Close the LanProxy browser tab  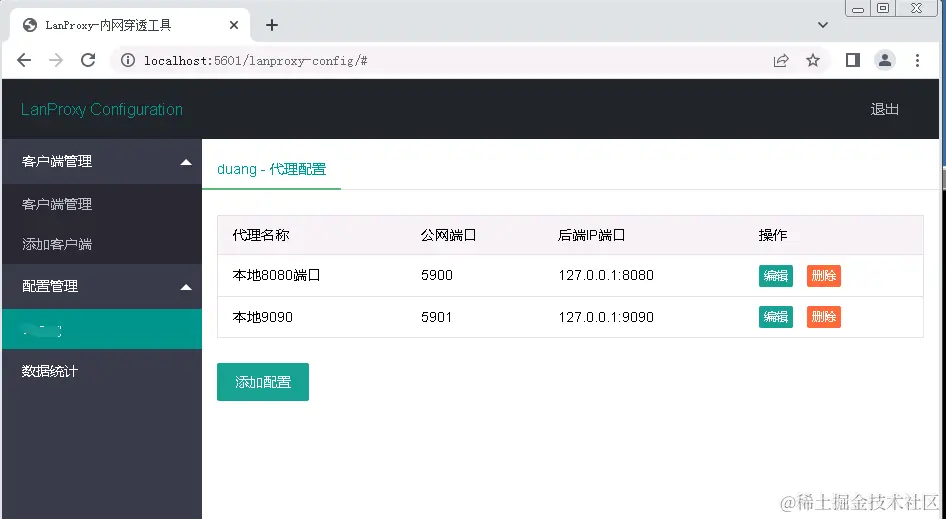pos(234,25)
